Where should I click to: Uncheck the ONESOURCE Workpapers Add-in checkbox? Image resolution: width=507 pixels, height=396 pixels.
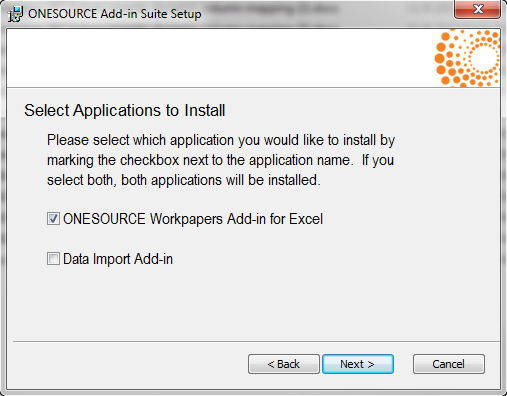[x=53, y=219]
